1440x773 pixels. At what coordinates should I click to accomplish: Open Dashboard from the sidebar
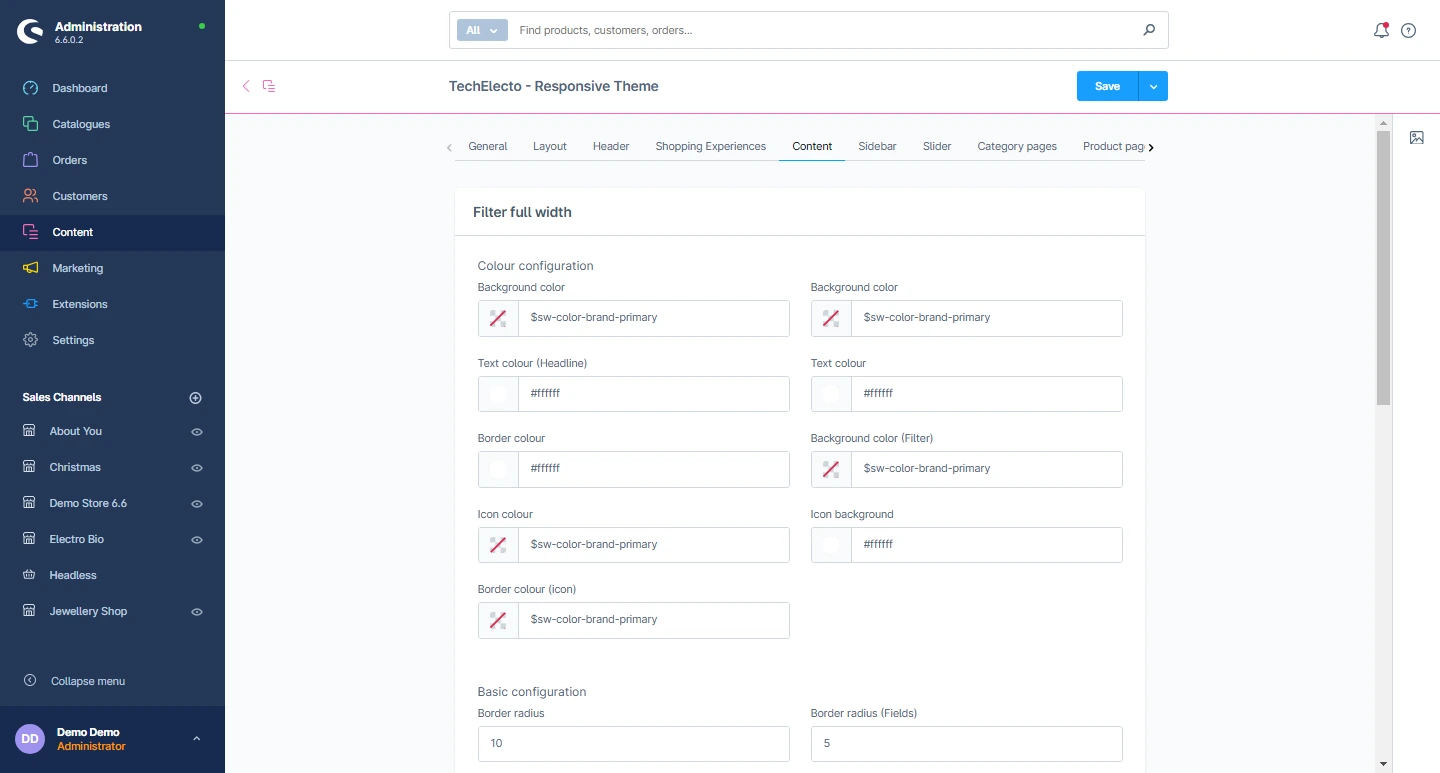pyautogui.click(x=79, y=88)
